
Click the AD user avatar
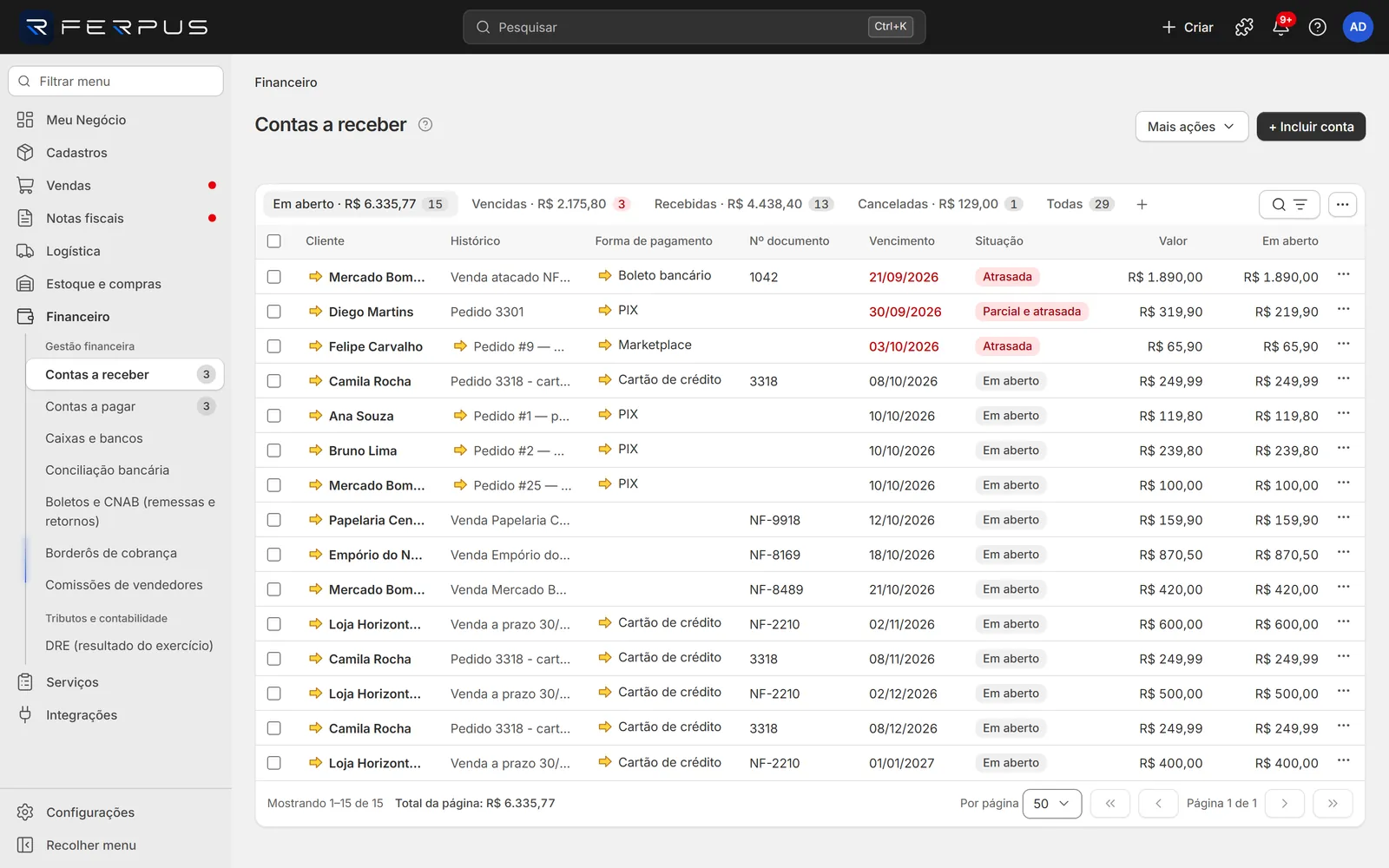pyautogui.click(x=1358, y=27)
